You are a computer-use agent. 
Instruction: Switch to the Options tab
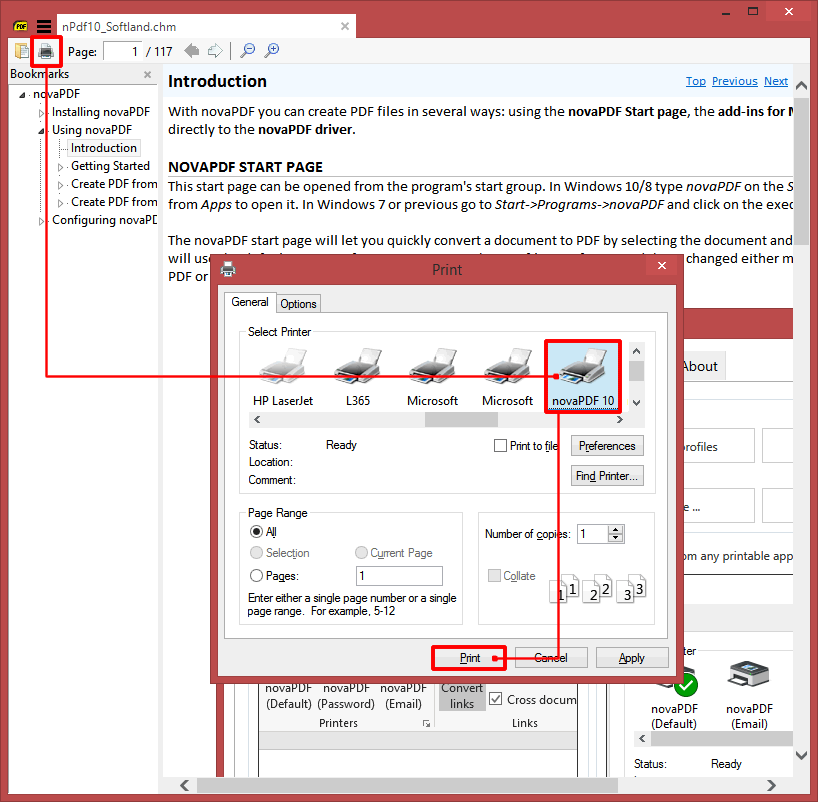[298, 303]
